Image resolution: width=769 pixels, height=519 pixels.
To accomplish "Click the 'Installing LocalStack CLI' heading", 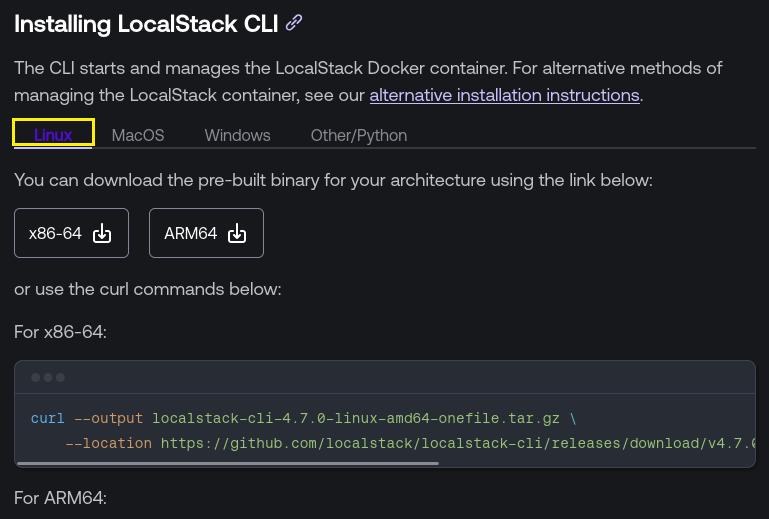I will tap(146, 24).
